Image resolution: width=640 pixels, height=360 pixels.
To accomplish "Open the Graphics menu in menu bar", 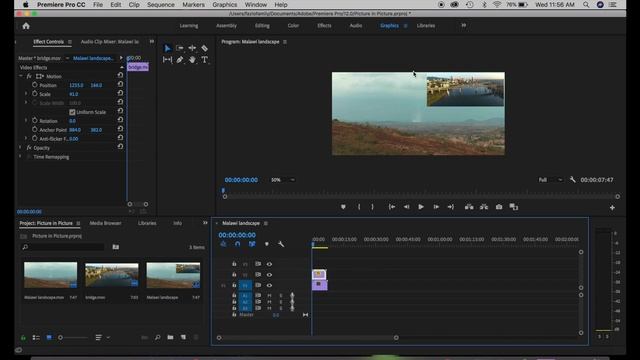I will coord(224,5).
